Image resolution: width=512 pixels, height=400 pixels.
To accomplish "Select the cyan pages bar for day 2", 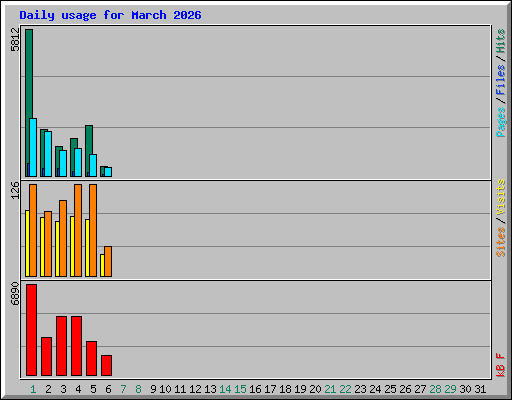I will [48, 154].
